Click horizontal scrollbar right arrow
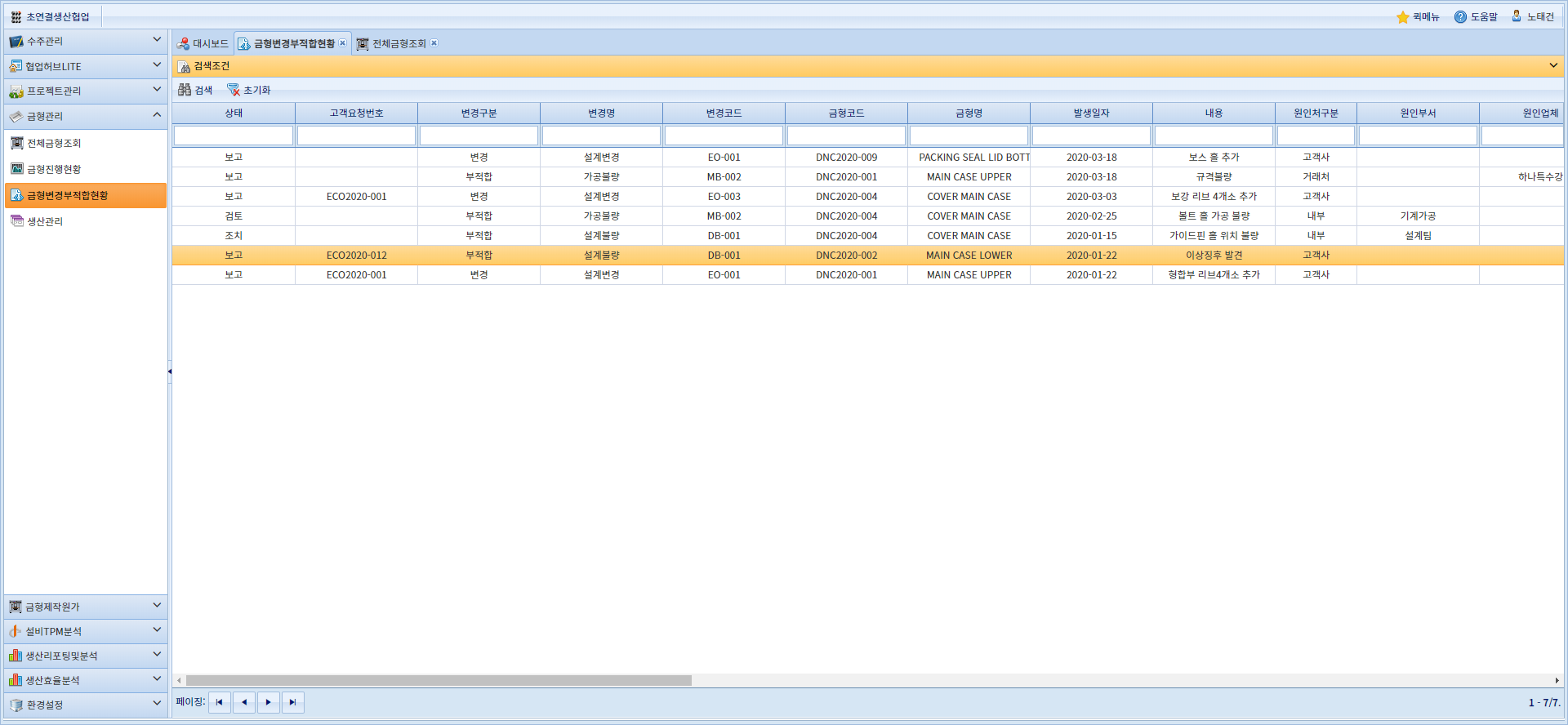This screenshot has width=1568, height=725. coord(1557,681)
